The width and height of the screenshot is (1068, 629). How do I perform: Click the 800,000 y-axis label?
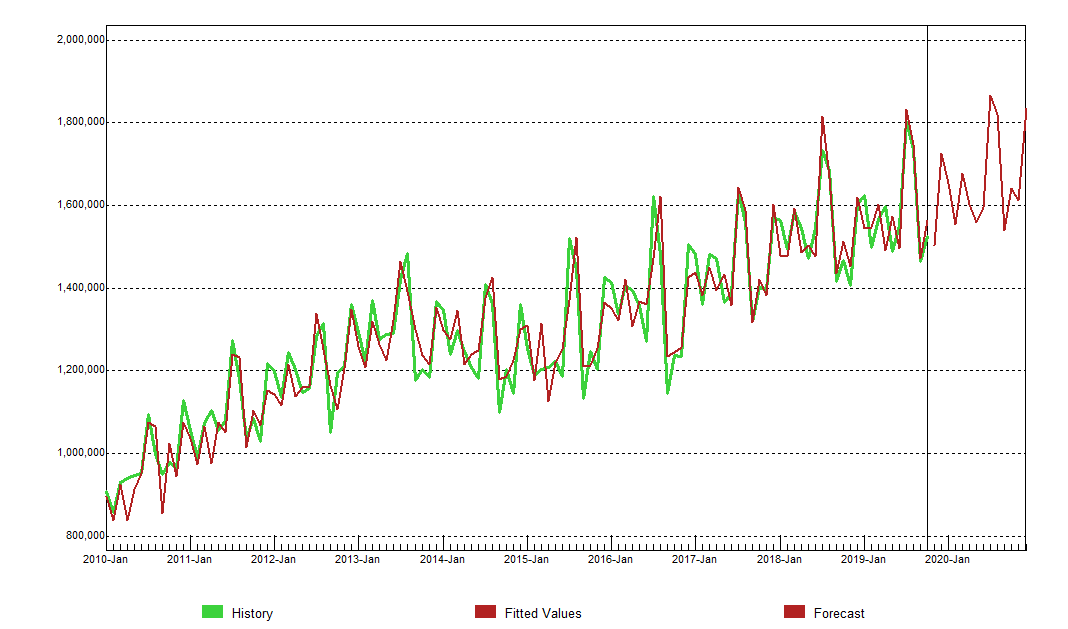[81, 536]
